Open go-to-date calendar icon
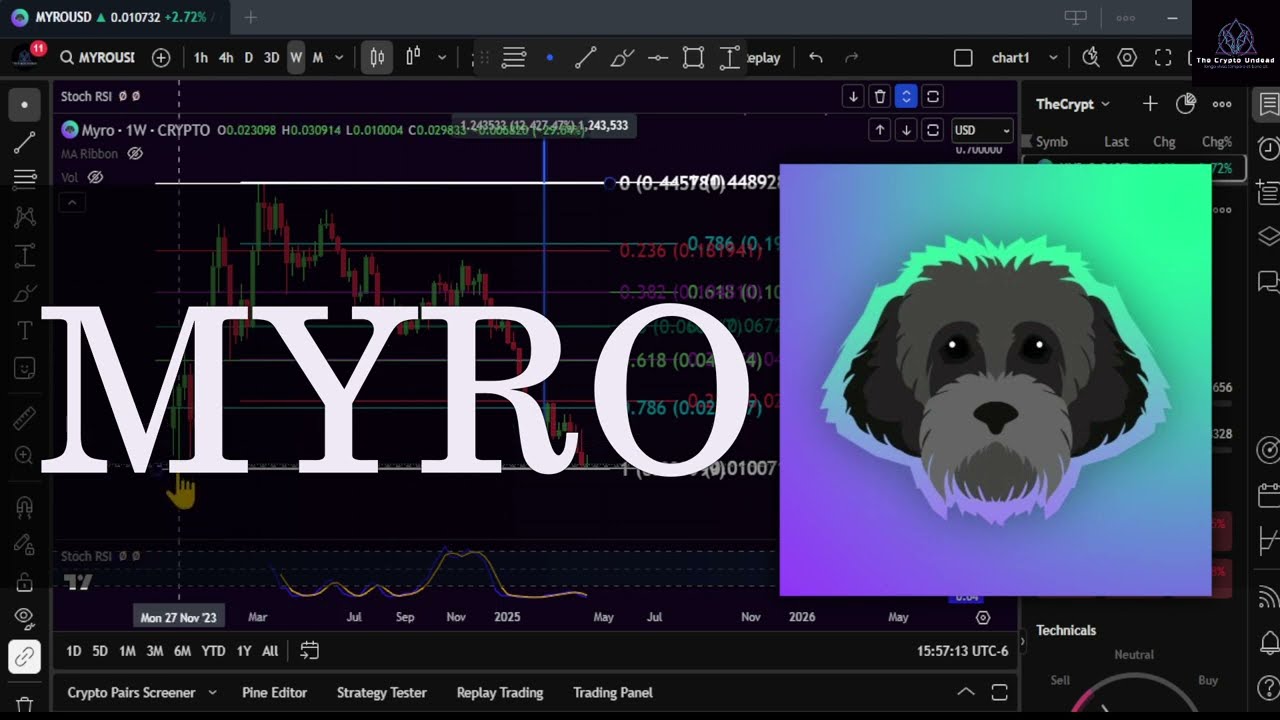The image size is (1280, 720). click(310, 651)
